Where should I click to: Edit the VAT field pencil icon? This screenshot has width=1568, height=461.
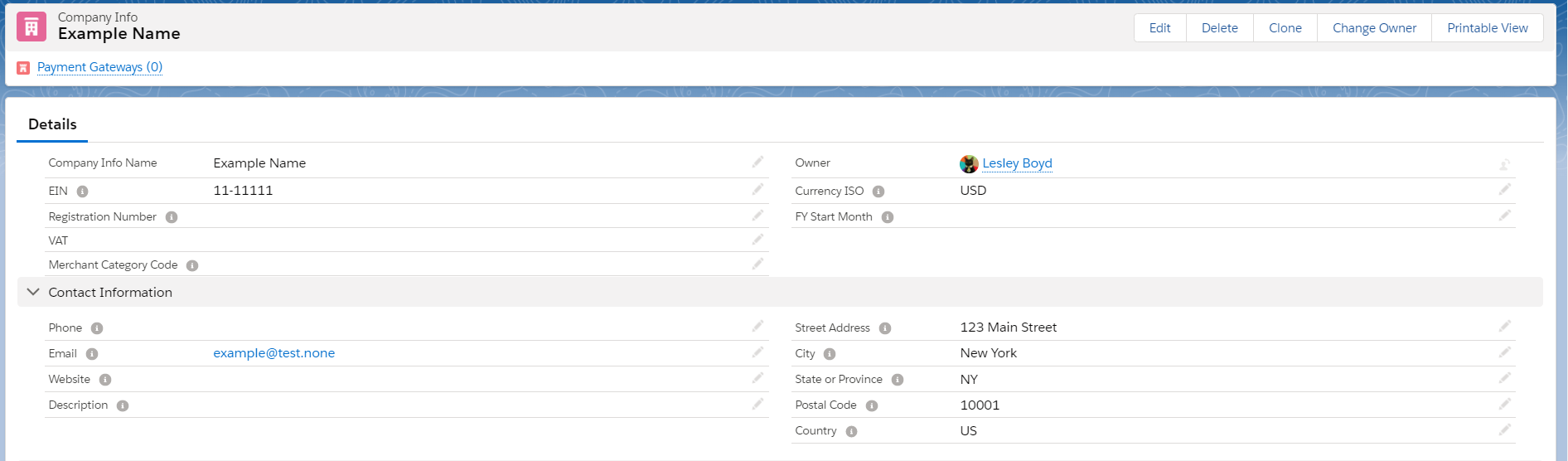click(x=757, y=239)
